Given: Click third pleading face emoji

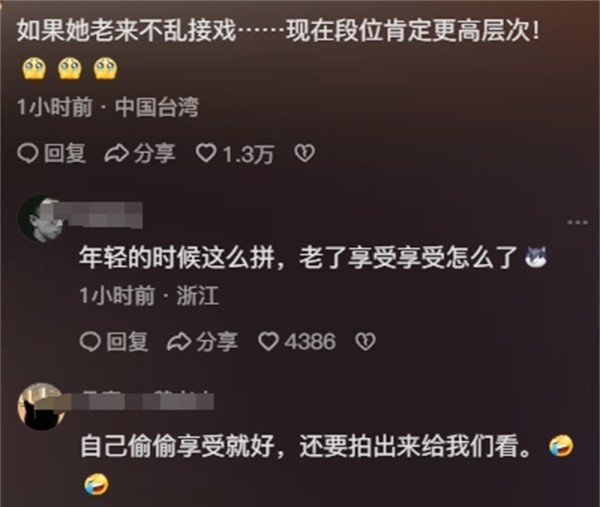Looking at the screenshot, I should pos(106,68).
